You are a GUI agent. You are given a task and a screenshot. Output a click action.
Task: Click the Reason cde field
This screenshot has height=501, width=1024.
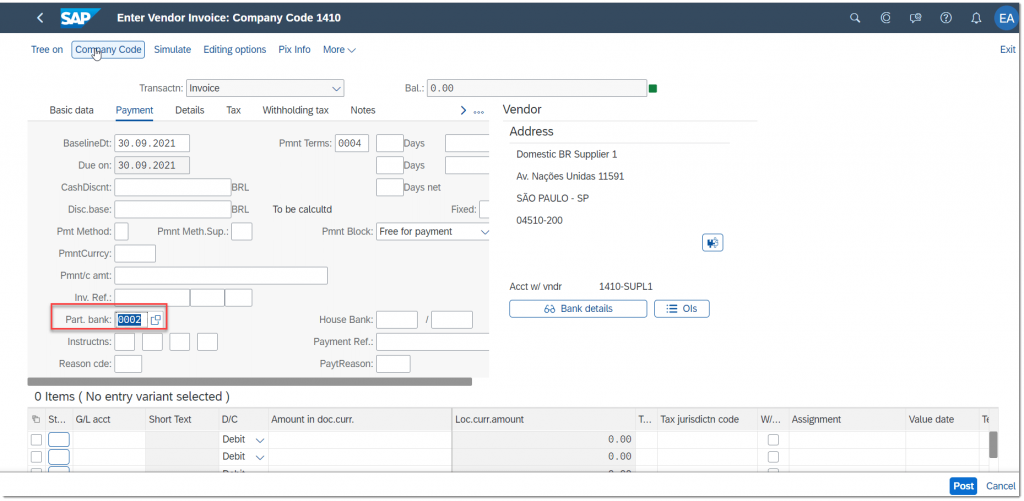pyautogui.click(x=128, y=364)
